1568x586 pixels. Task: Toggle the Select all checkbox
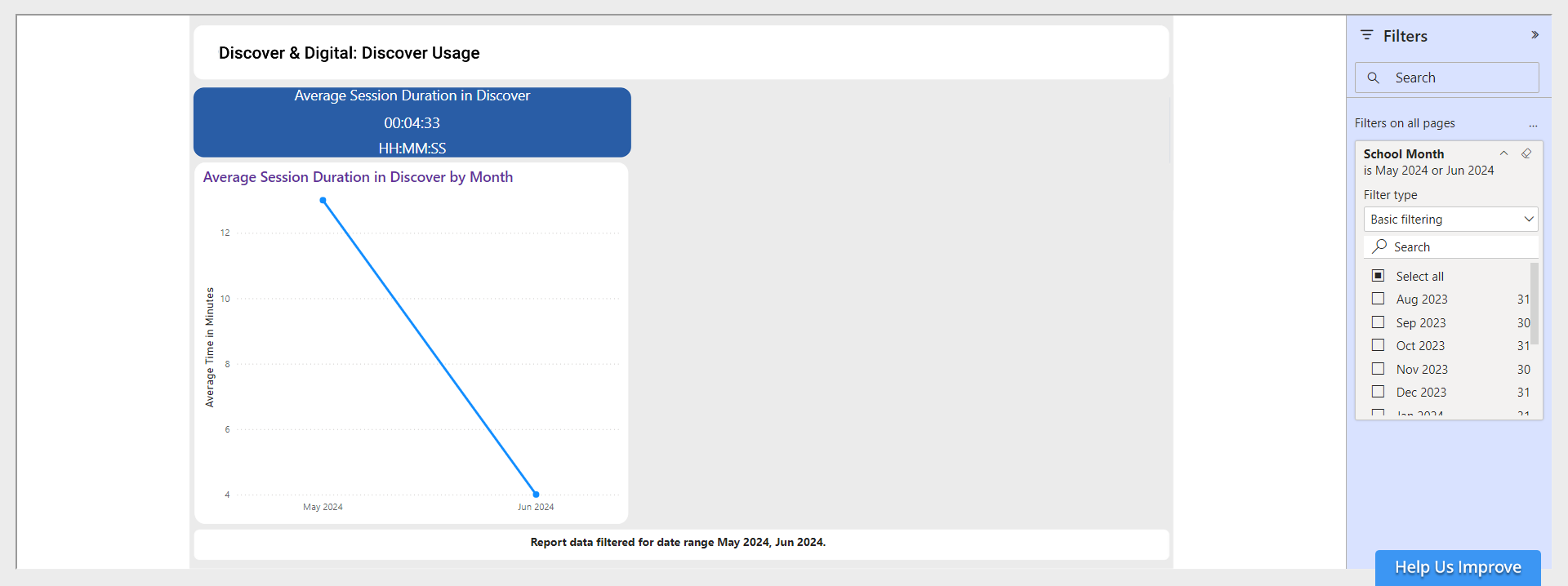pos(1378,276)
